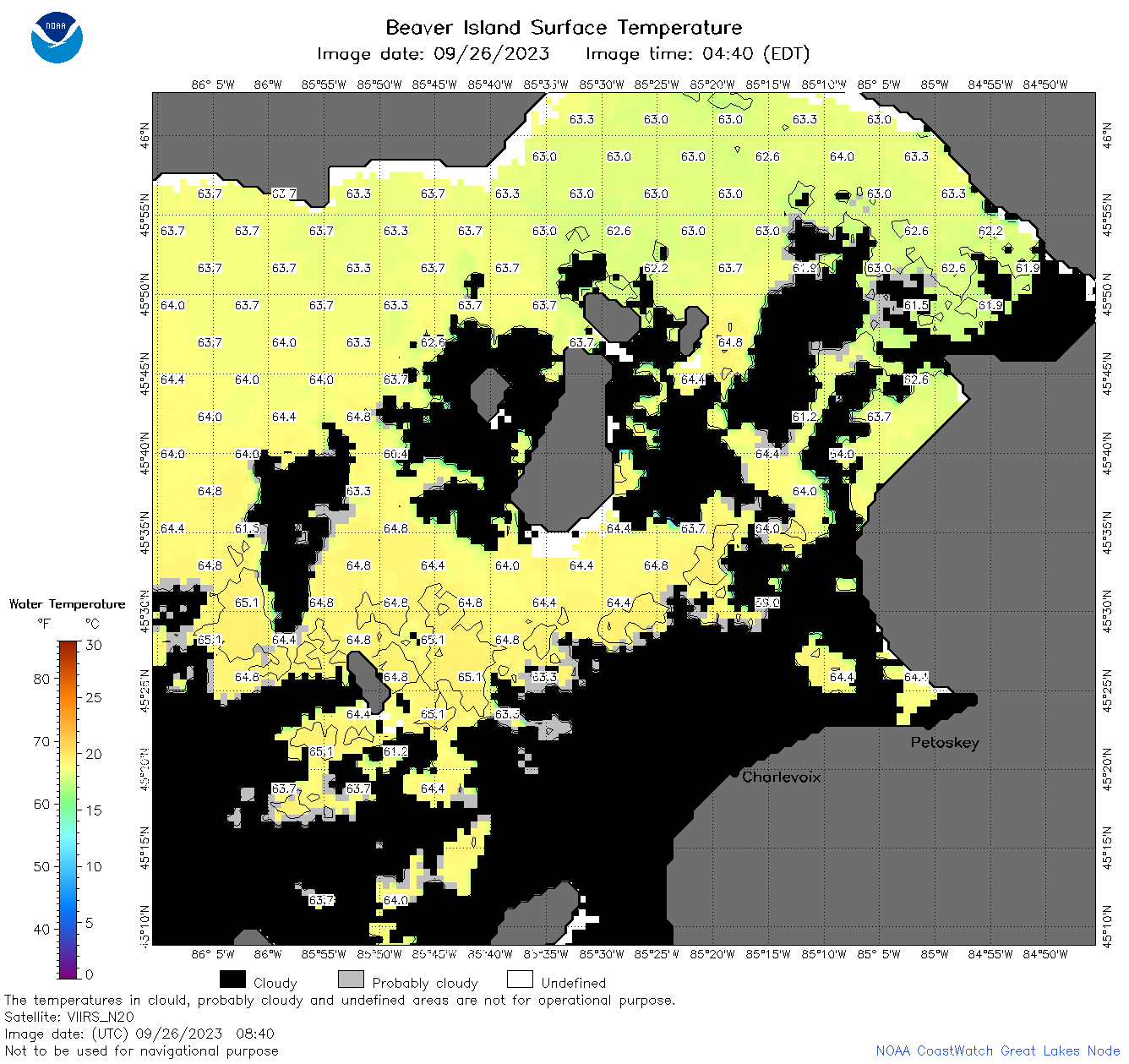Click the 86° 5'W label on bottom axis
This screenshot has height=1064, width=1129.
point(213,954)
